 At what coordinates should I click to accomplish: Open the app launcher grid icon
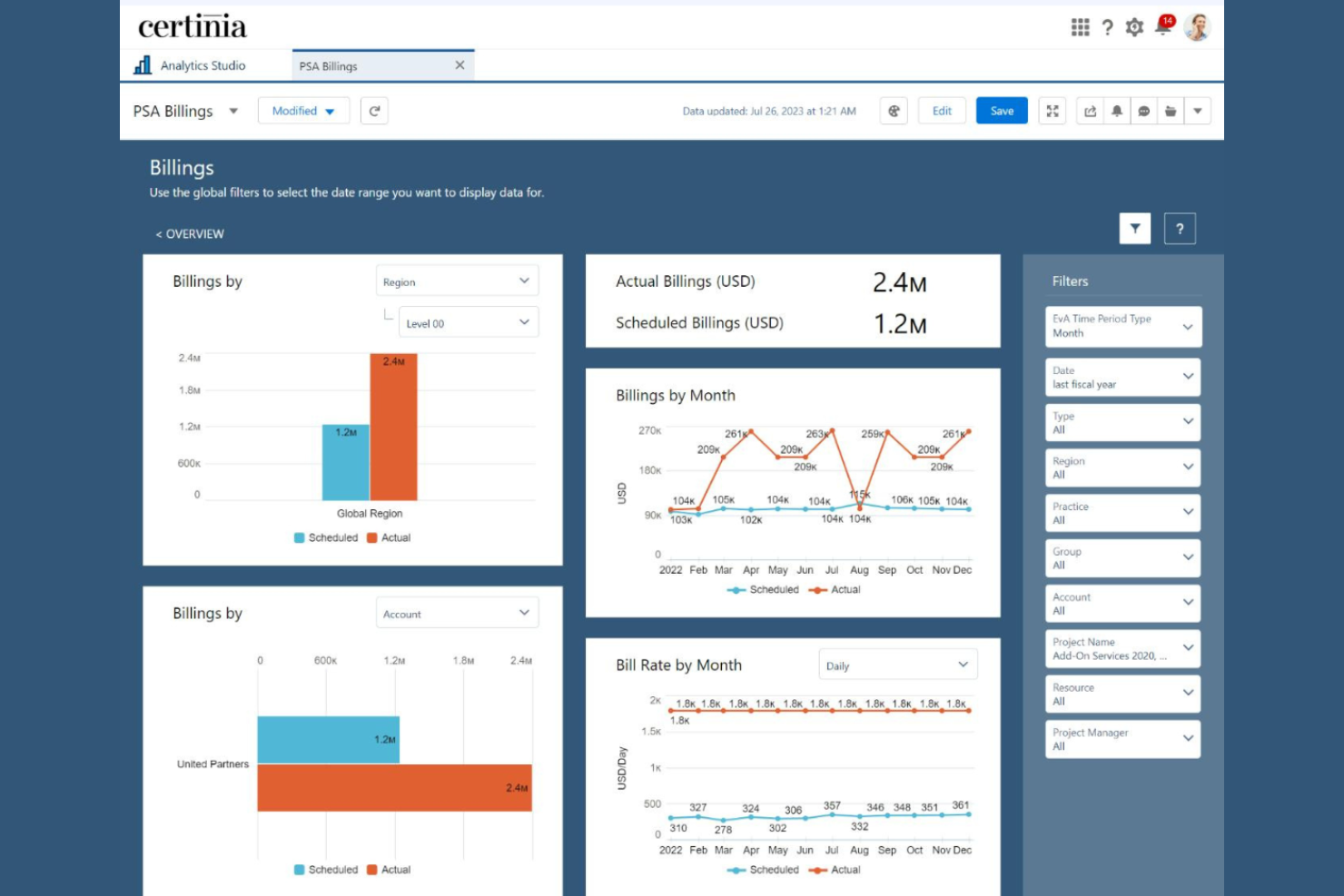coord(1080,27)
